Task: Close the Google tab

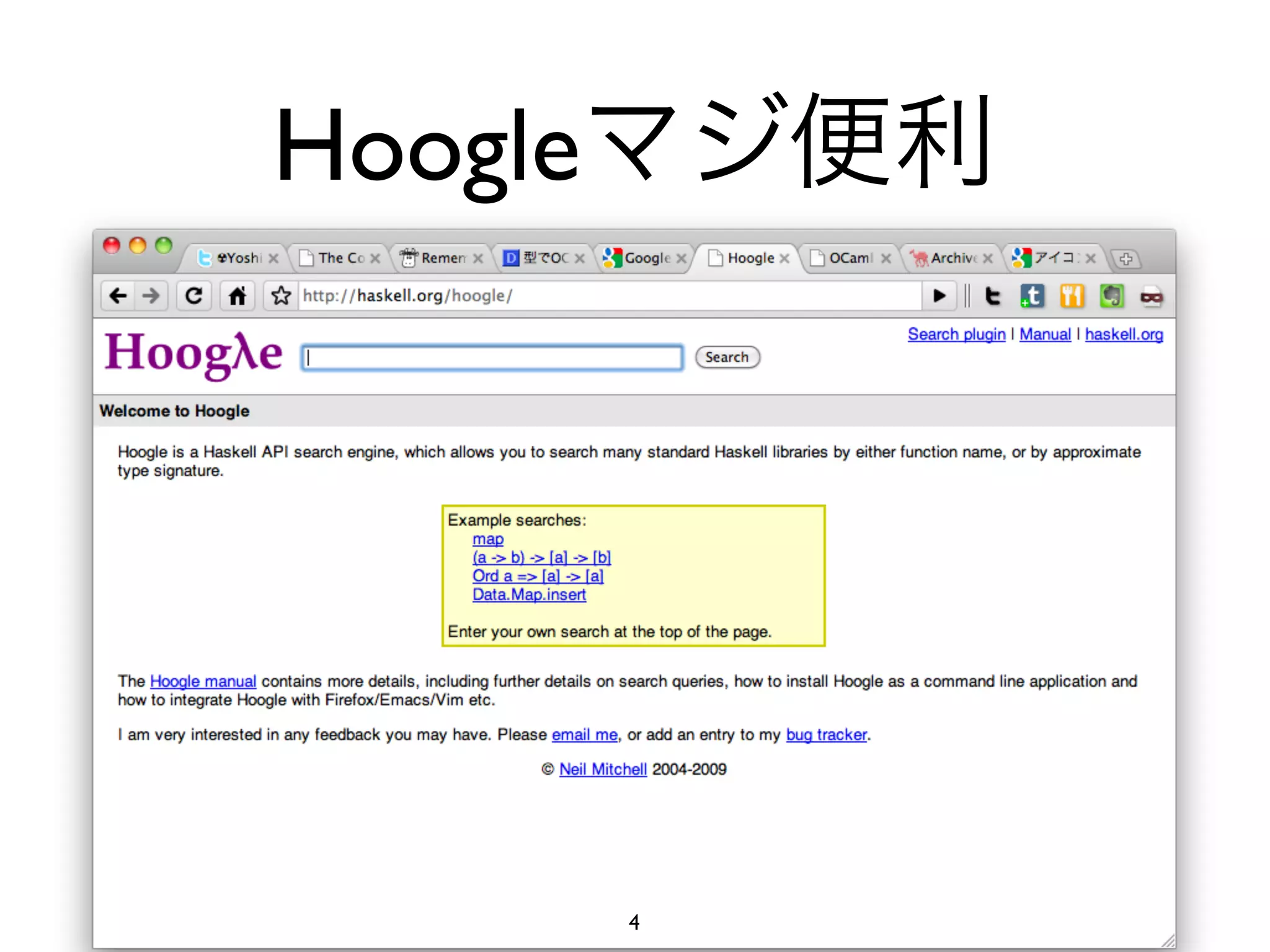Action: tap(682, 258)
